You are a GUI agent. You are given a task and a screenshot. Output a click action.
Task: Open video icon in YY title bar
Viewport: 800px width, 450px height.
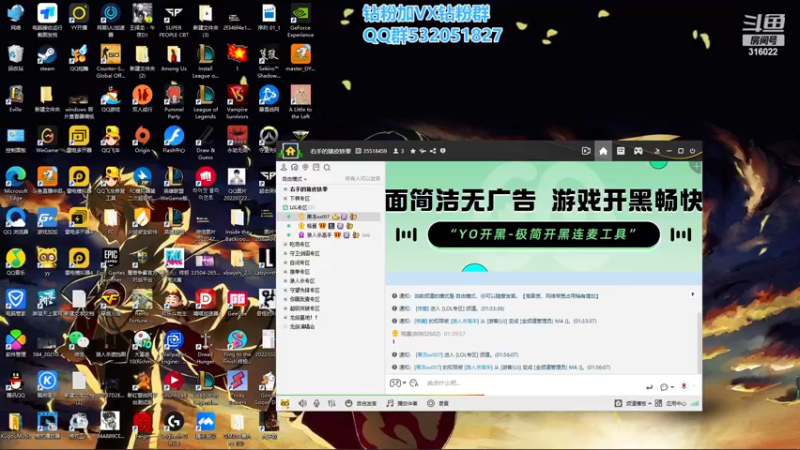point(586,151)
